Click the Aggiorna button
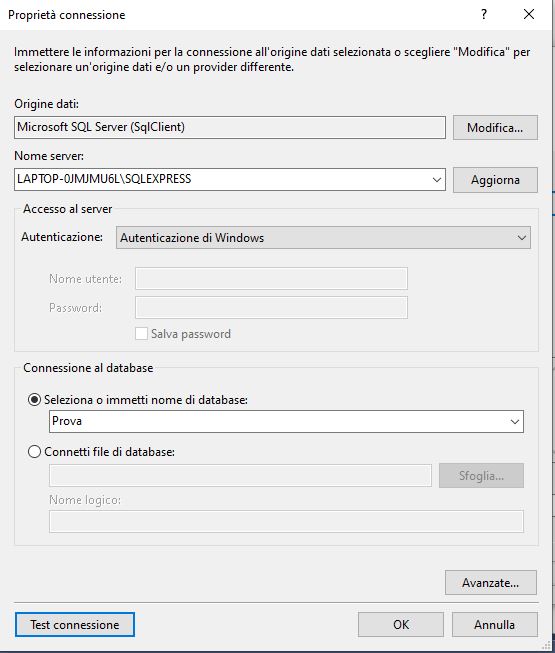This screenshot has width=555, height=653. 495,180
